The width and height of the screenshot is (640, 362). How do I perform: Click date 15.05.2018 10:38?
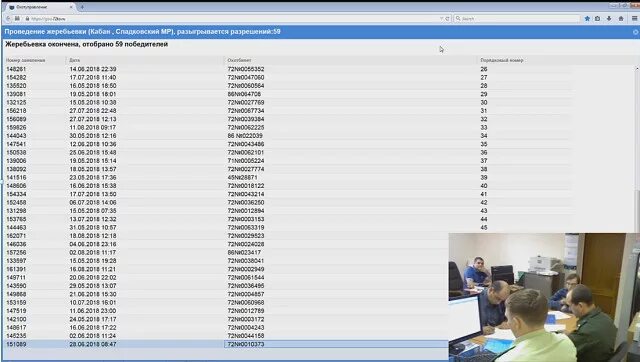[93, 102]
